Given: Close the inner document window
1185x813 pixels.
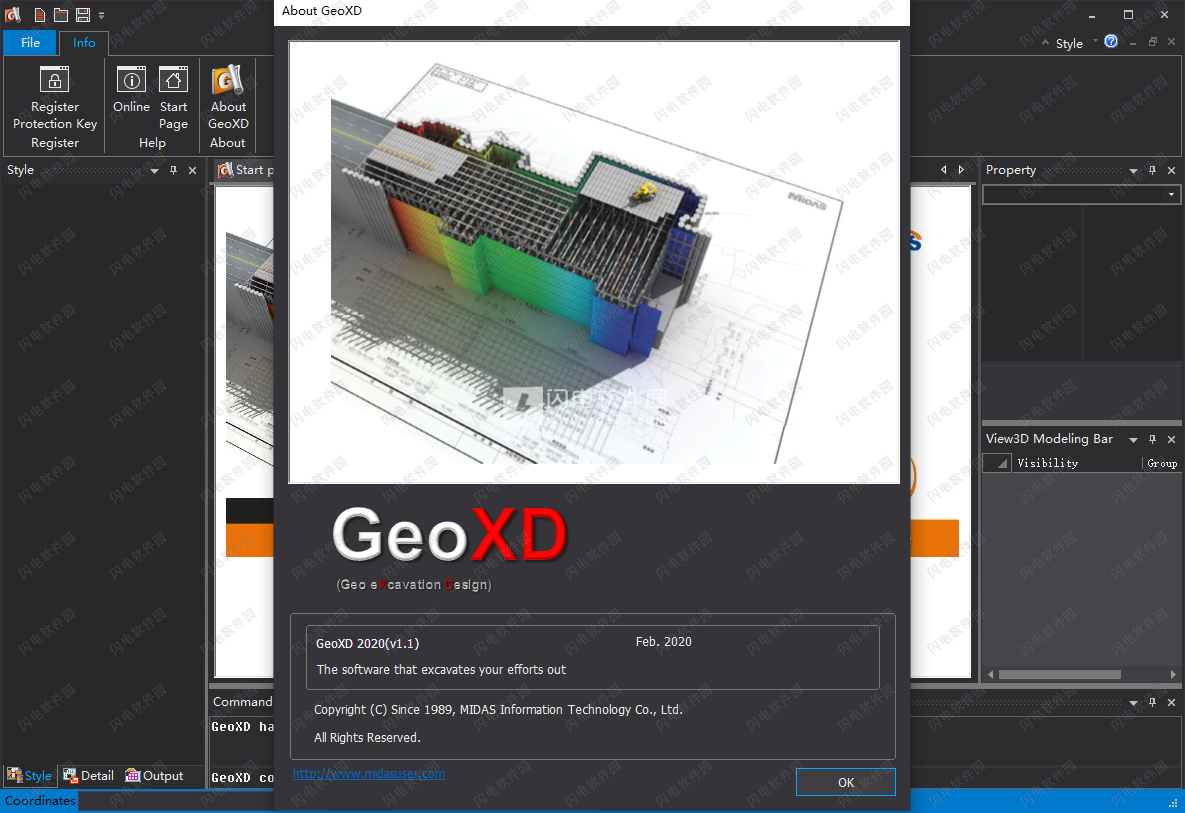Looking at the screenshot, I should (x=1171, y=42).
